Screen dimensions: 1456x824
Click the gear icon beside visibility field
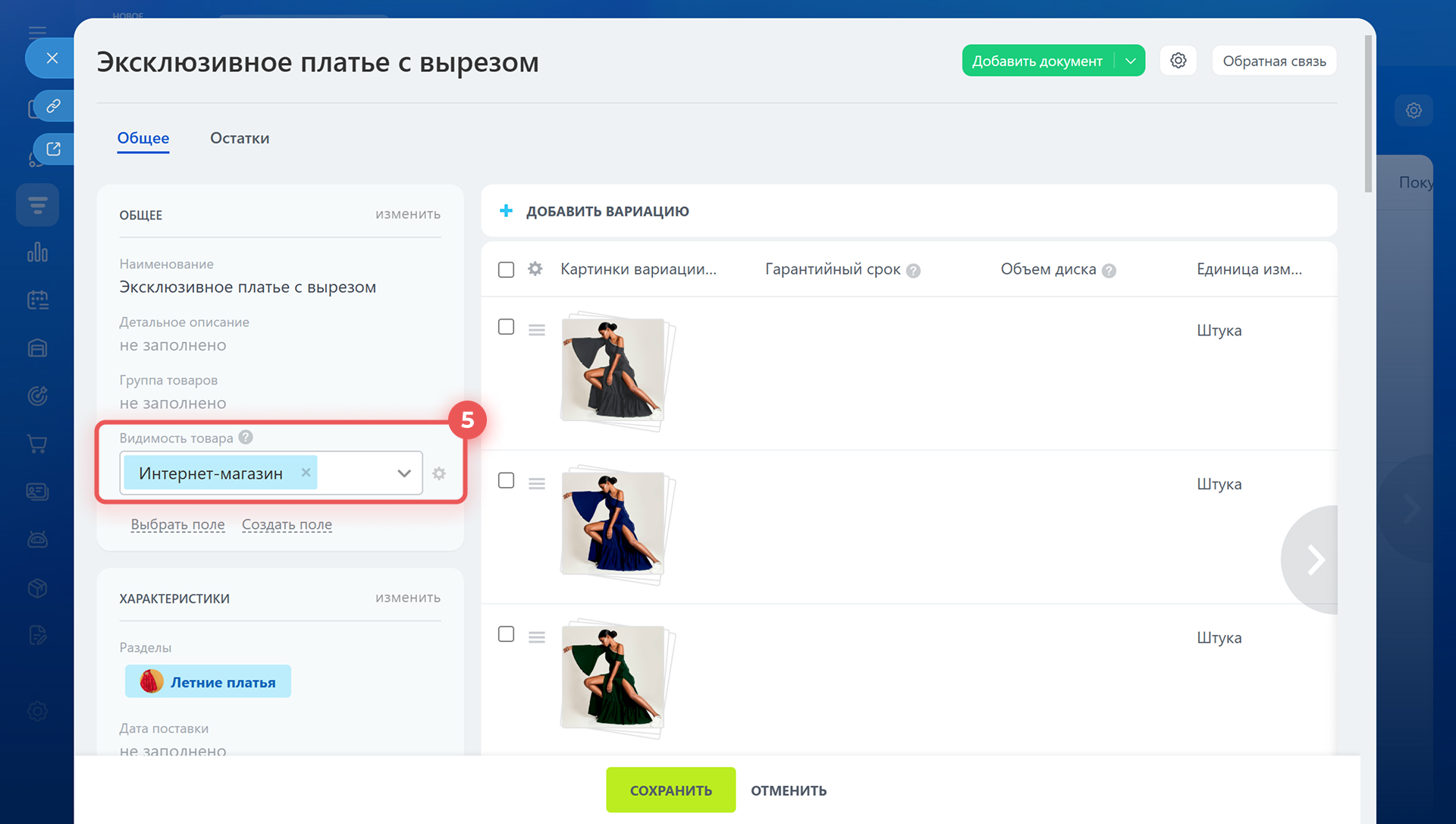click(439, 473)
